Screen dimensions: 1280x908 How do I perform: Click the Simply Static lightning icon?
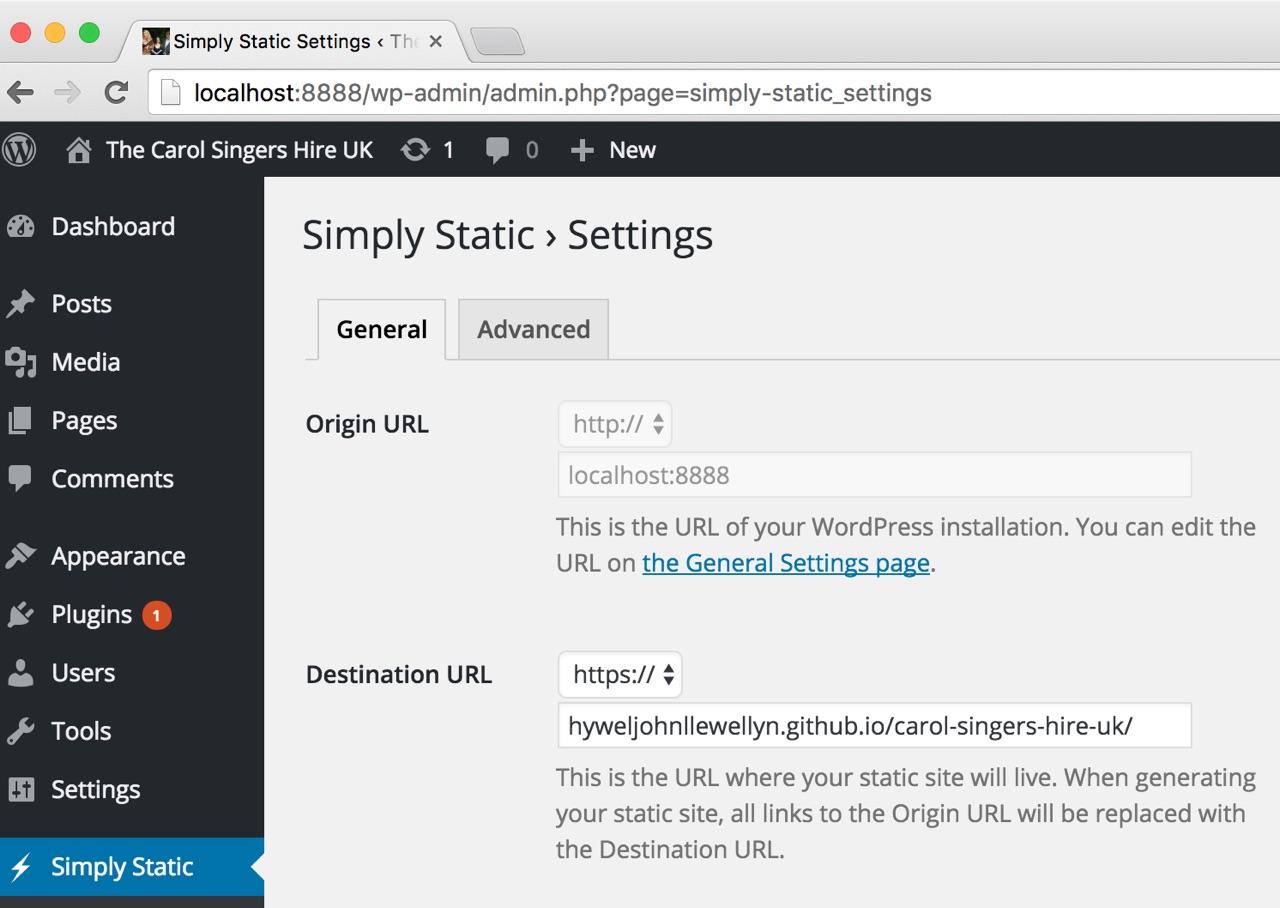point(20,867)
